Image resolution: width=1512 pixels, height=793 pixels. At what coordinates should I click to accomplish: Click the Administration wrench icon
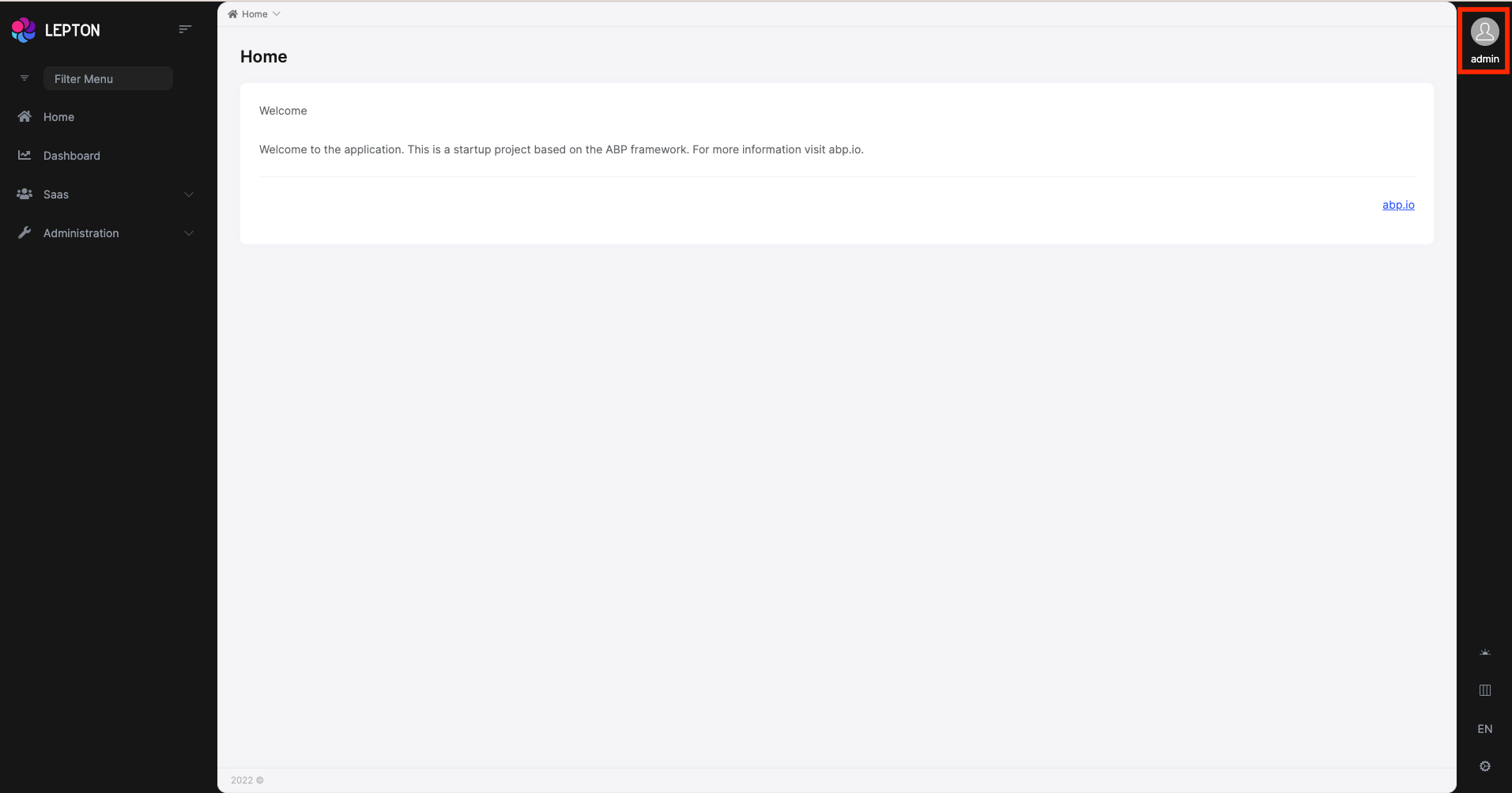point(25,232)
